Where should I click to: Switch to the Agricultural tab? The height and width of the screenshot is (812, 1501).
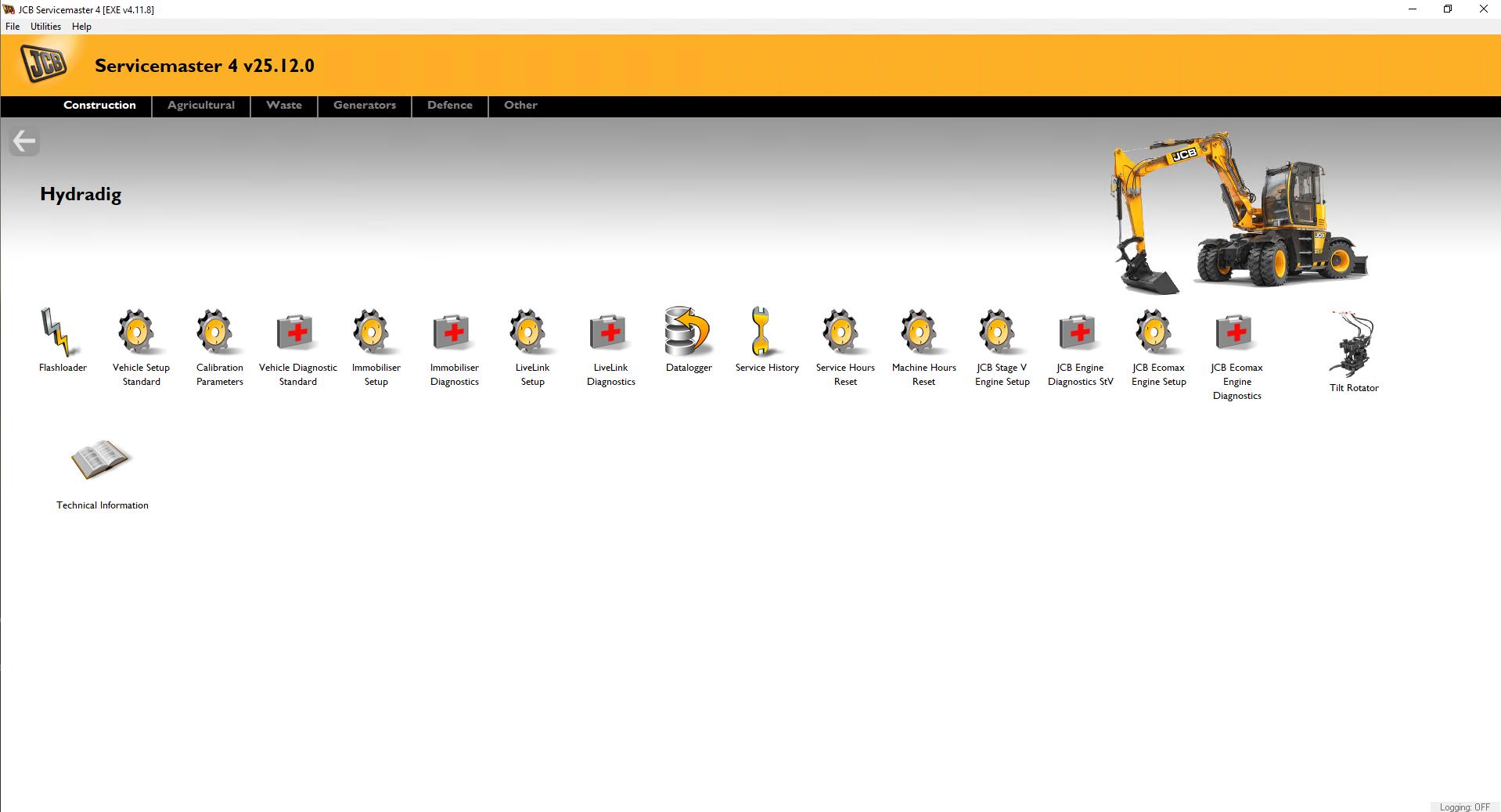[x=200, y=106]
